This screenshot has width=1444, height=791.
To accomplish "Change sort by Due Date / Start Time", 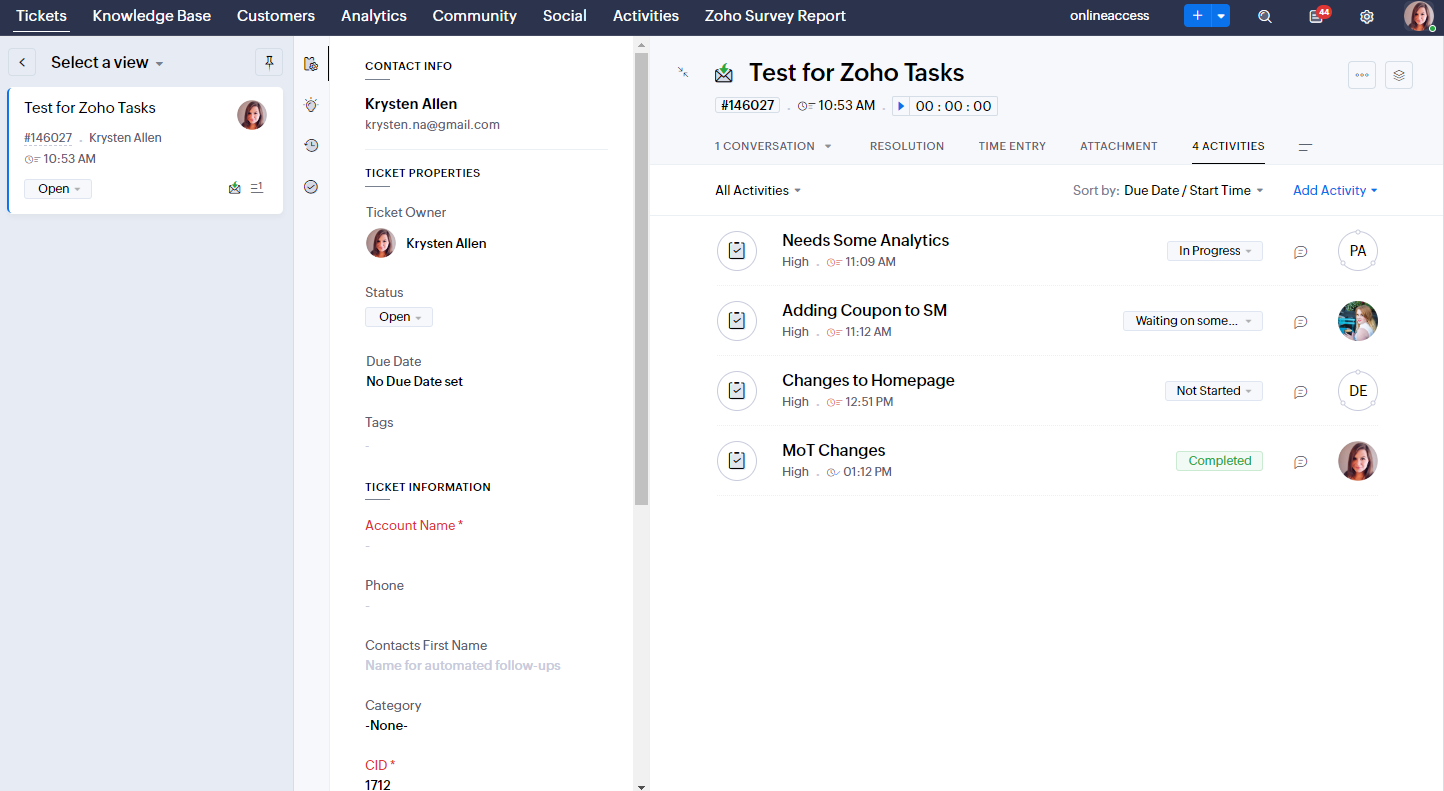I will [x=1193, y=190].
